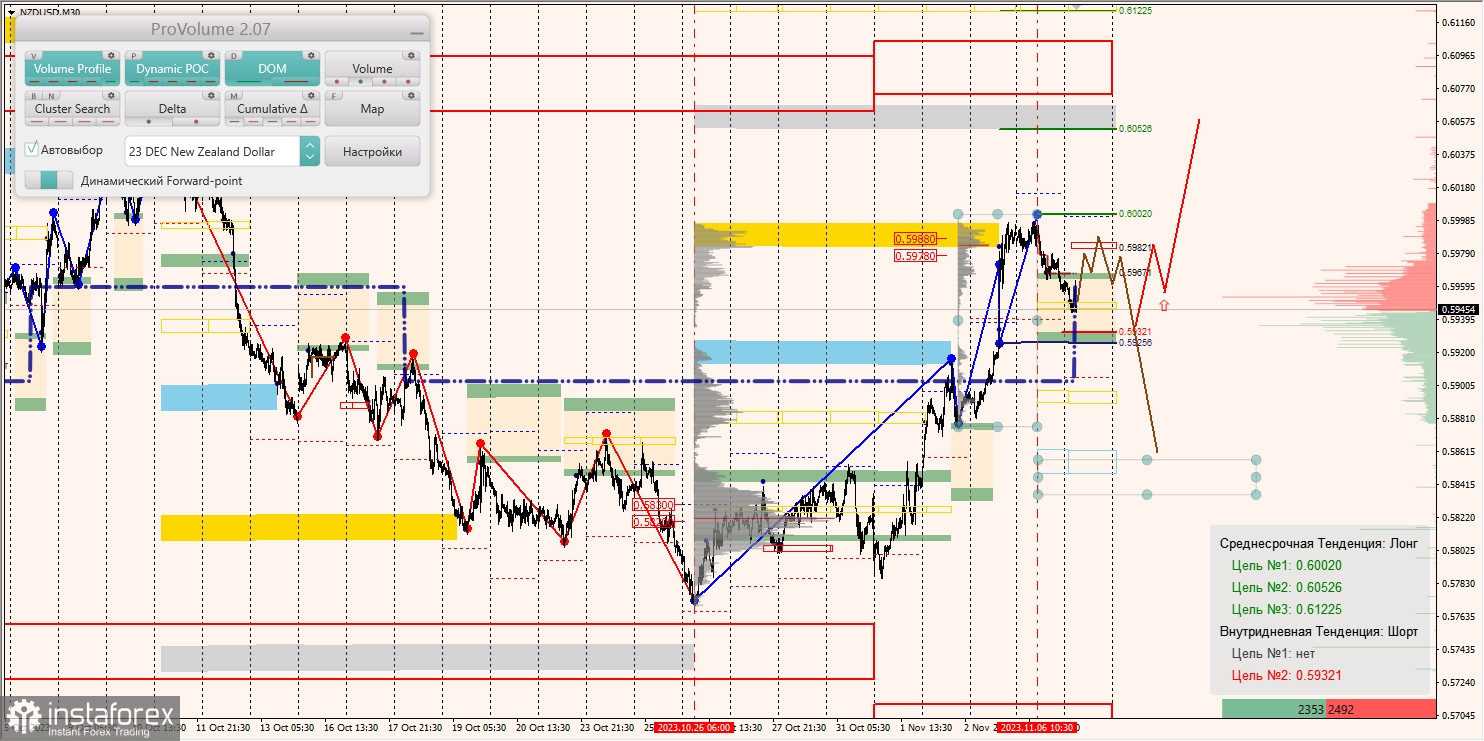Uncheck the Автовыбор checkbox
This screenshot has width=1484, height=741.
(x=32, y=149)
